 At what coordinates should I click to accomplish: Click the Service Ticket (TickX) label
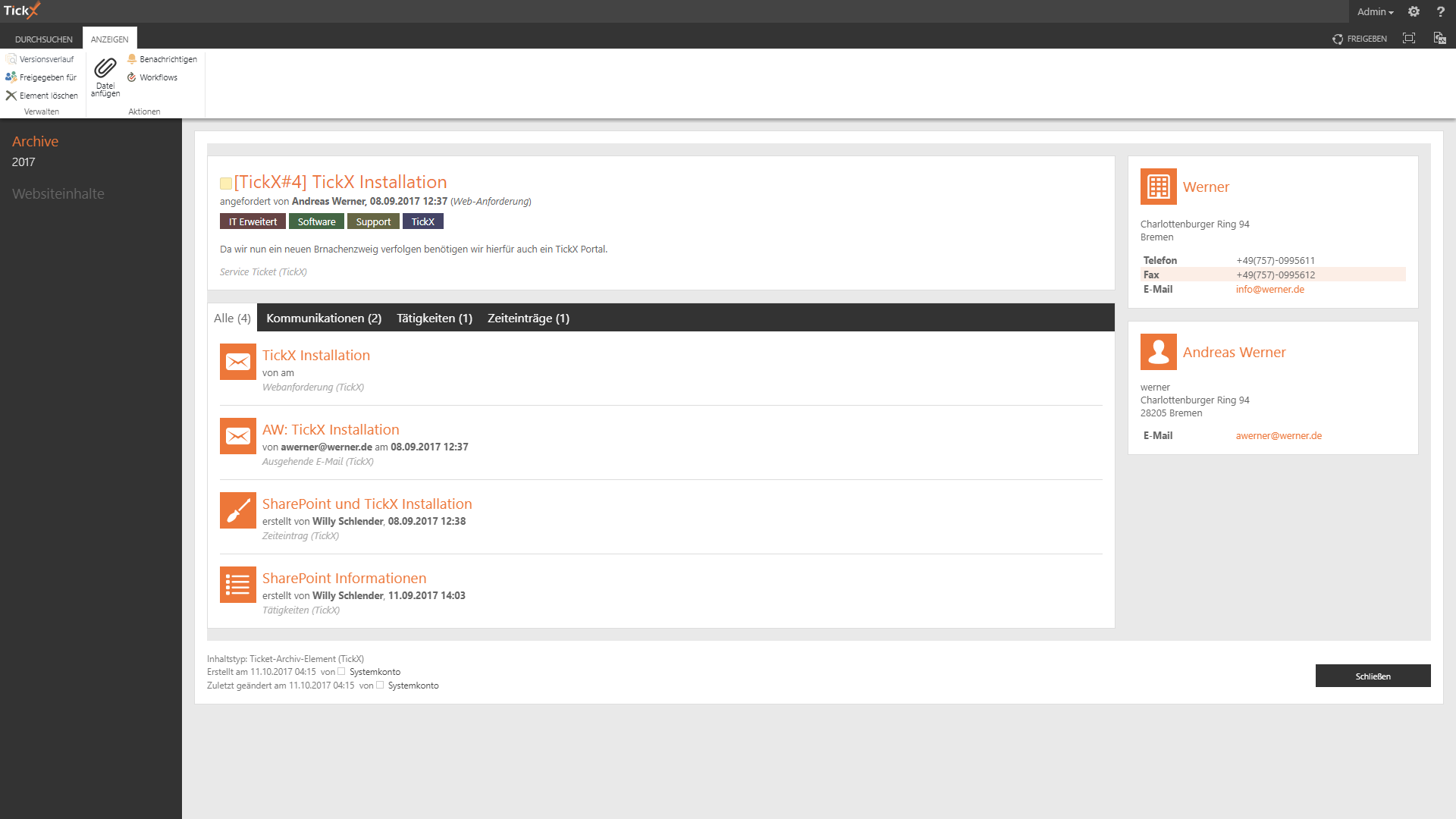(263, 271)
